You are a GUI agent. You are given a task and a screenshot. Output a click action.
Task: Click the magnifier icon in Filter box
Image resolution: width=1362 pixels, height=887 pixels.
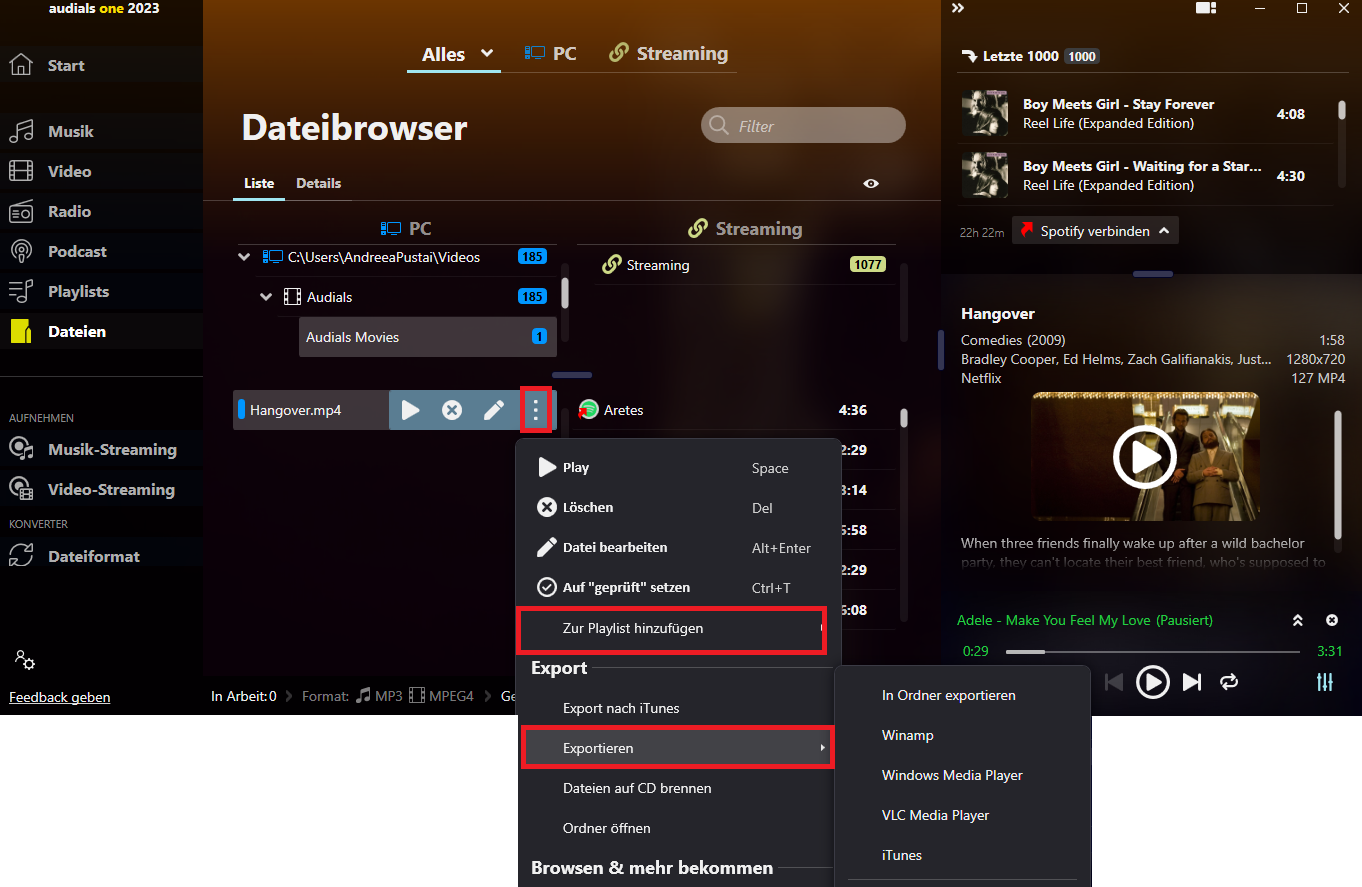(718, 126)
